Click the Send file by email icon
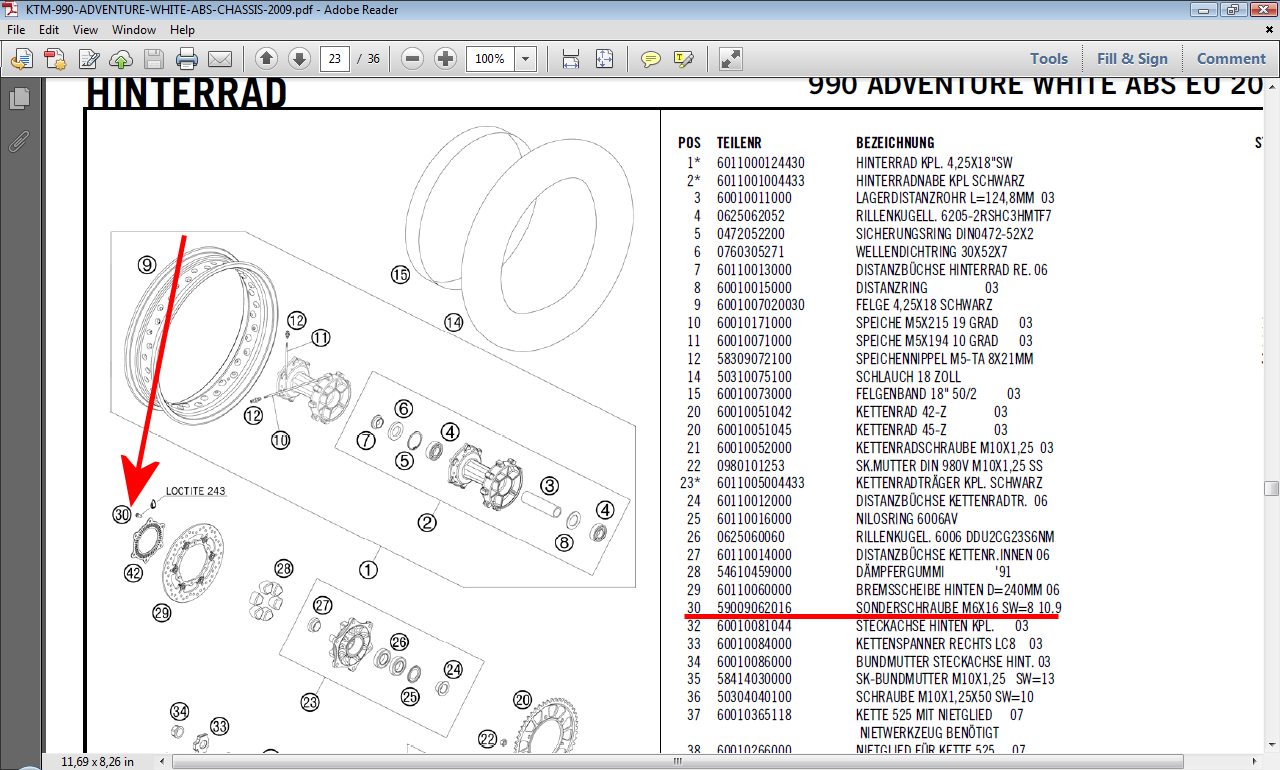The image size is (1280, 770). (219, 59)
